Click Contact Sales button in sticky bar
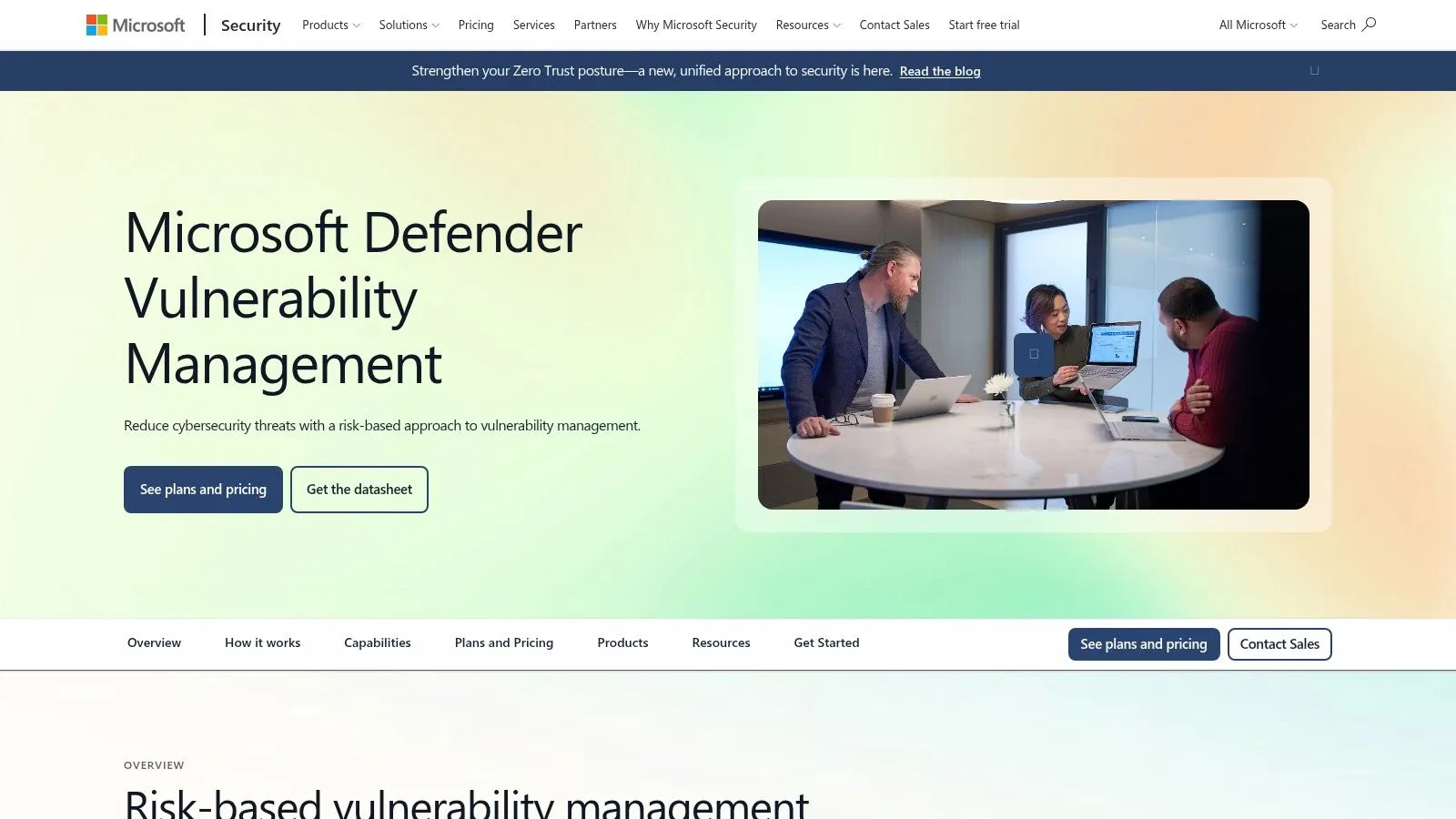 (1279, 644)
